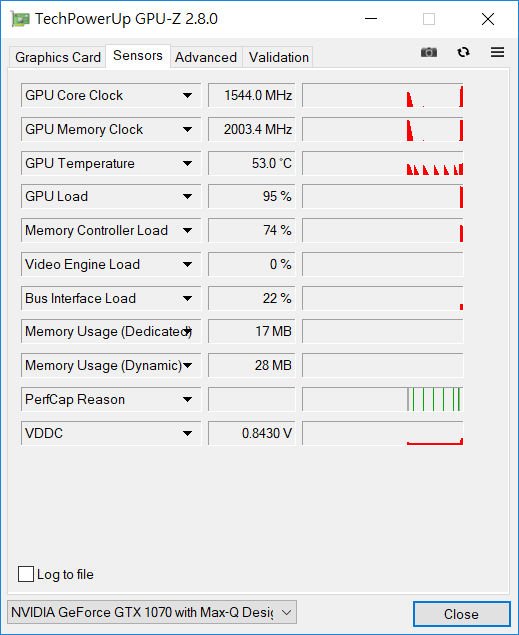519x635 pixels.
Task: Expand the PerfCap Reason dropdown arrow
Action: [x=187, y=400]
